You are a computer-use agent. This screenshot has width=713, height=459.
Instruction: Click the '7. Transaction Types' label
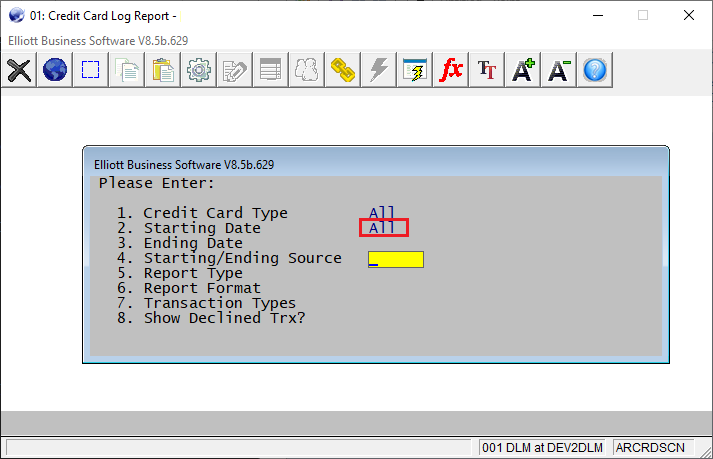click(206, 303)
